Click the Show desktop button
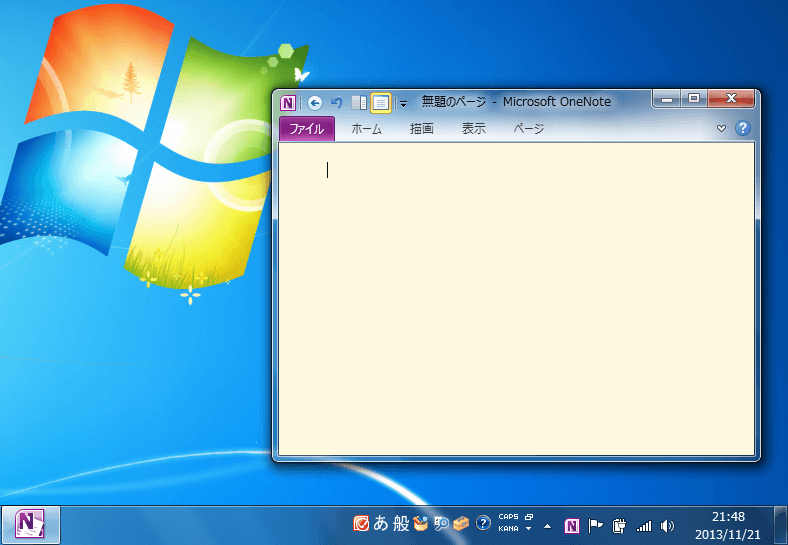Viewport: 788px width, 545px height. 780,525
